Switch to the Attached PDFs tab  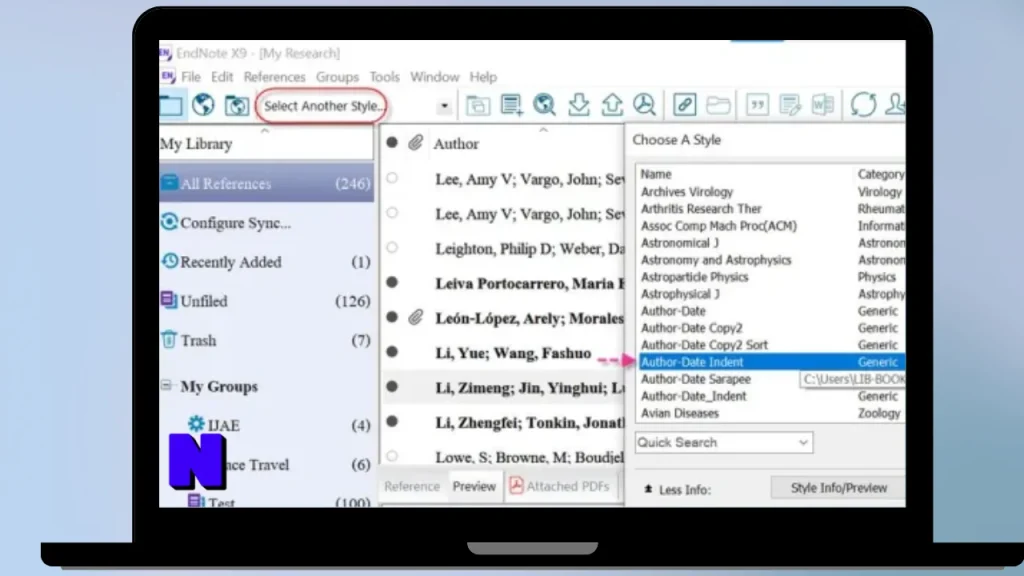pos(560,486)
